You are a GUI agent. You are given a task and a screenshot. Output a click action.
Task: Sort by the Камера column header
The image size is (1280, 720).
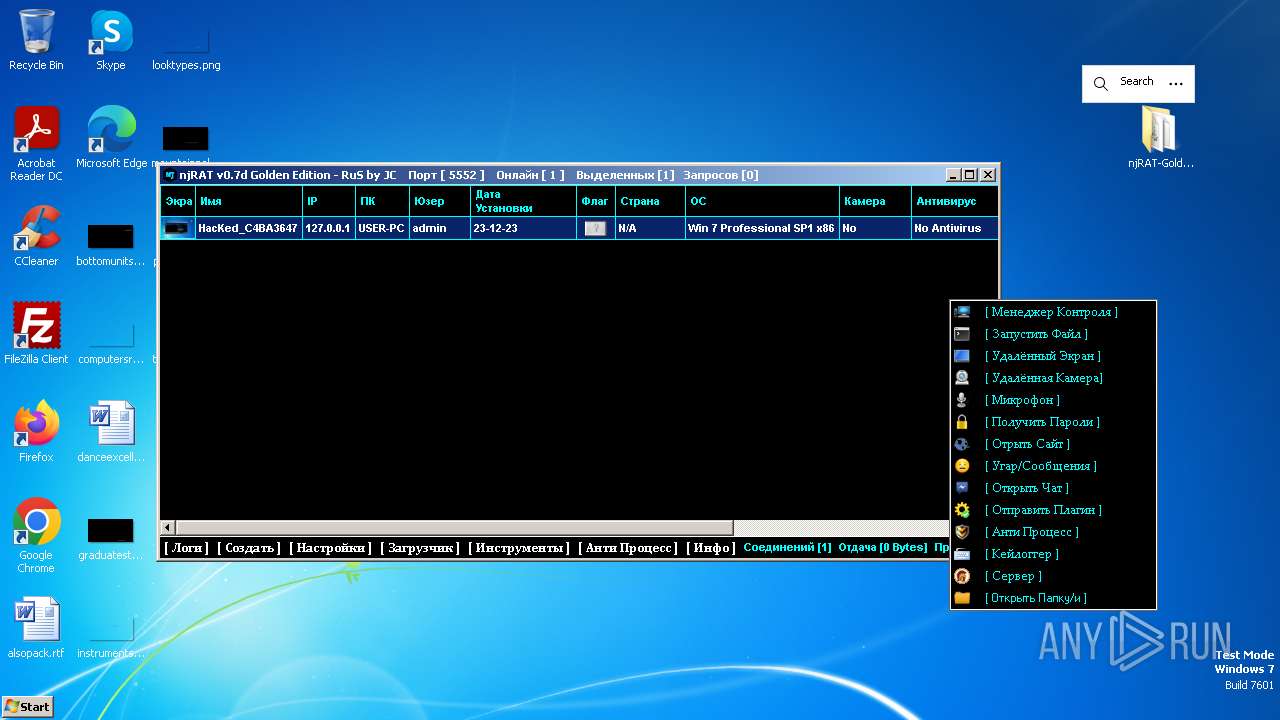tap(875, 201)
